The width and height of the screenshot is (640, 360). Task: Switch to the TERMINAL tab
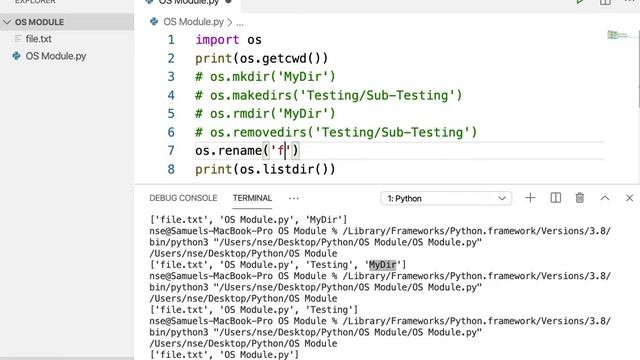point(252,198)
